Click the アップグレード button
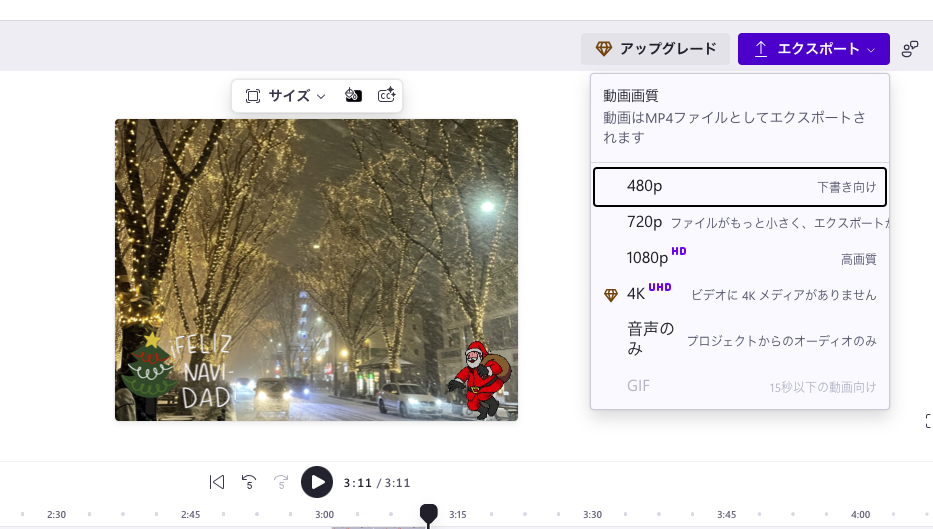This screenshot has width=933, height=529. pyautogui.click(x=656, y=49)
